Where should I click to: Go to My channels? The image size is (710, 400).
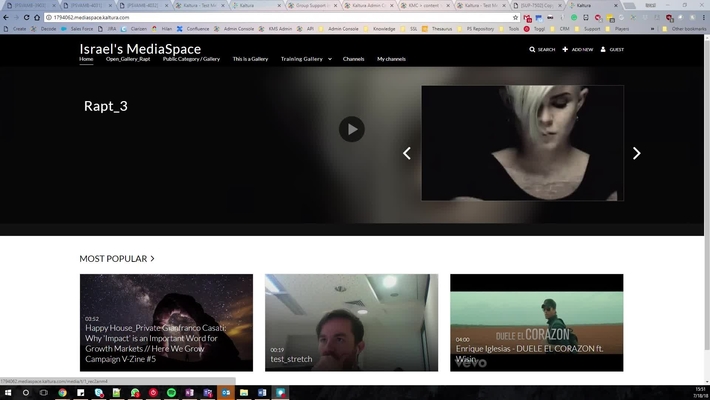pos(391,59)
